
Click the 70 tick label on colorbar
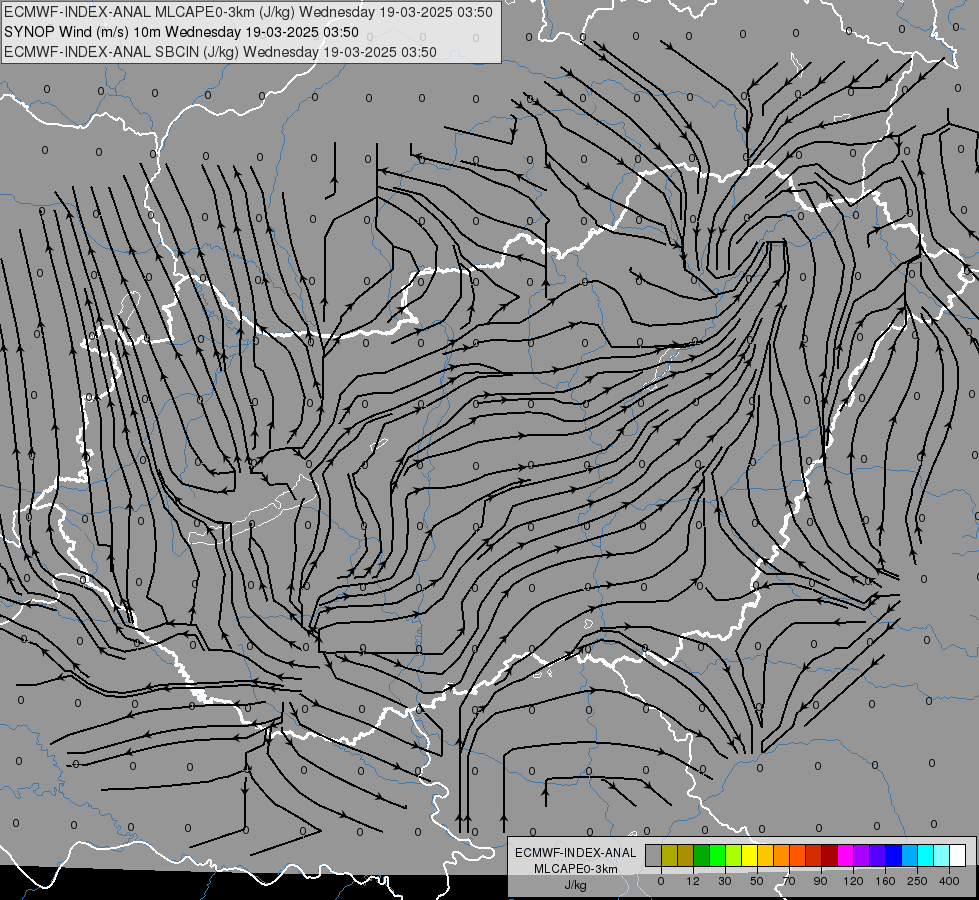pos(789,881)
